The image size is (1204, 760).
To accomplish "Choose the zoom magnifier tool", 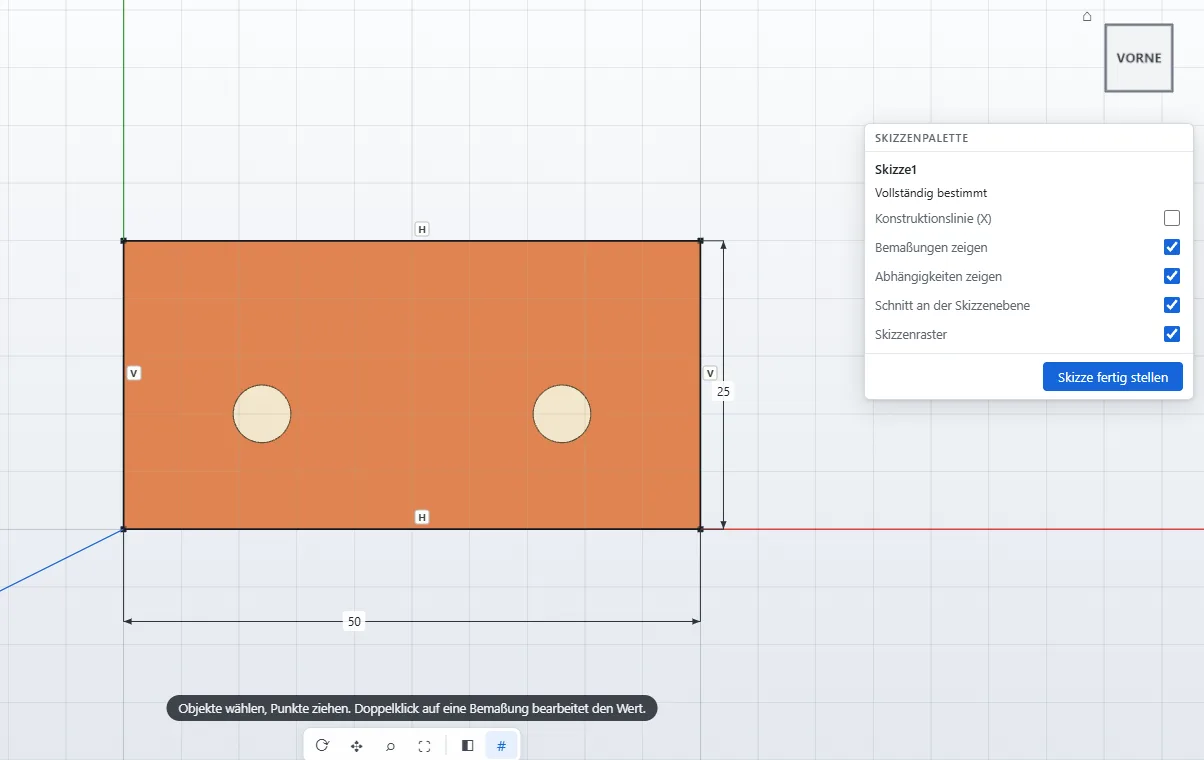I will coord(390,745).
